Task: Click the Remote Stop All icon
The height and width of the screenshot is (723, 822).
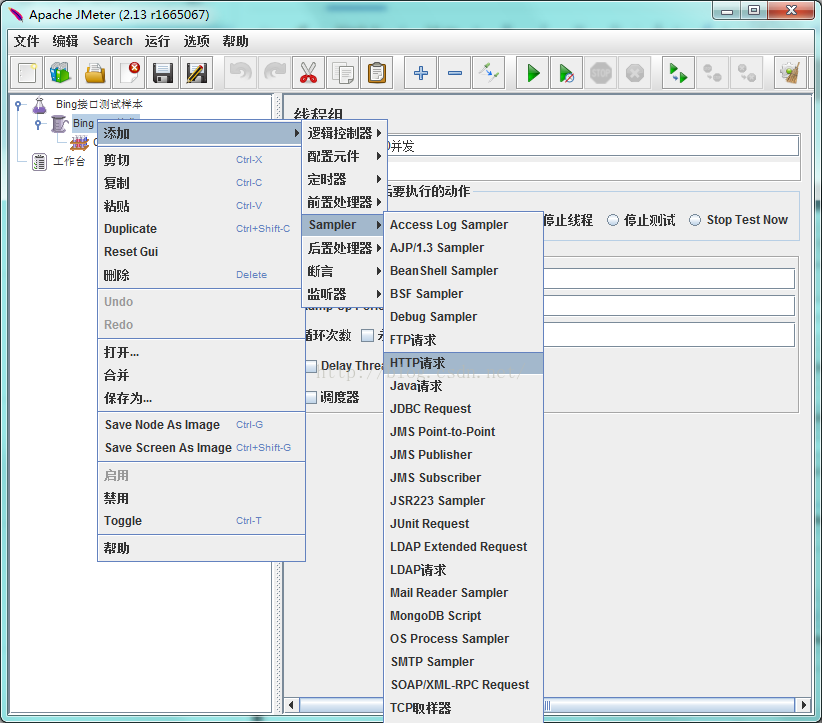Action: click(712, 73)
